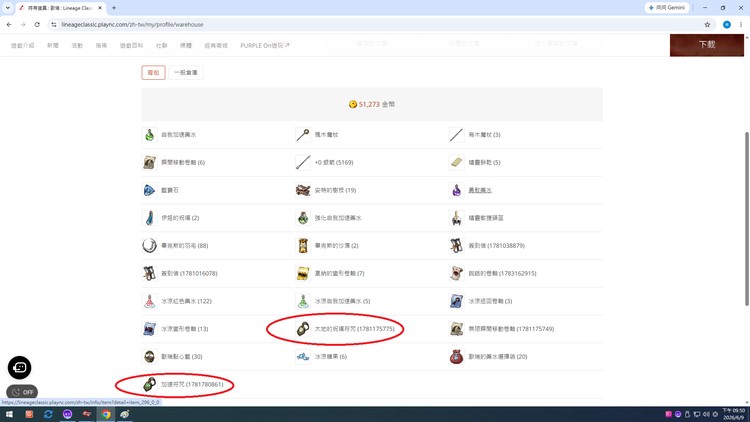
Task: Click the green 自我加速藥水 potion icon
Action: pyautogui.click(x=149, y=135)
